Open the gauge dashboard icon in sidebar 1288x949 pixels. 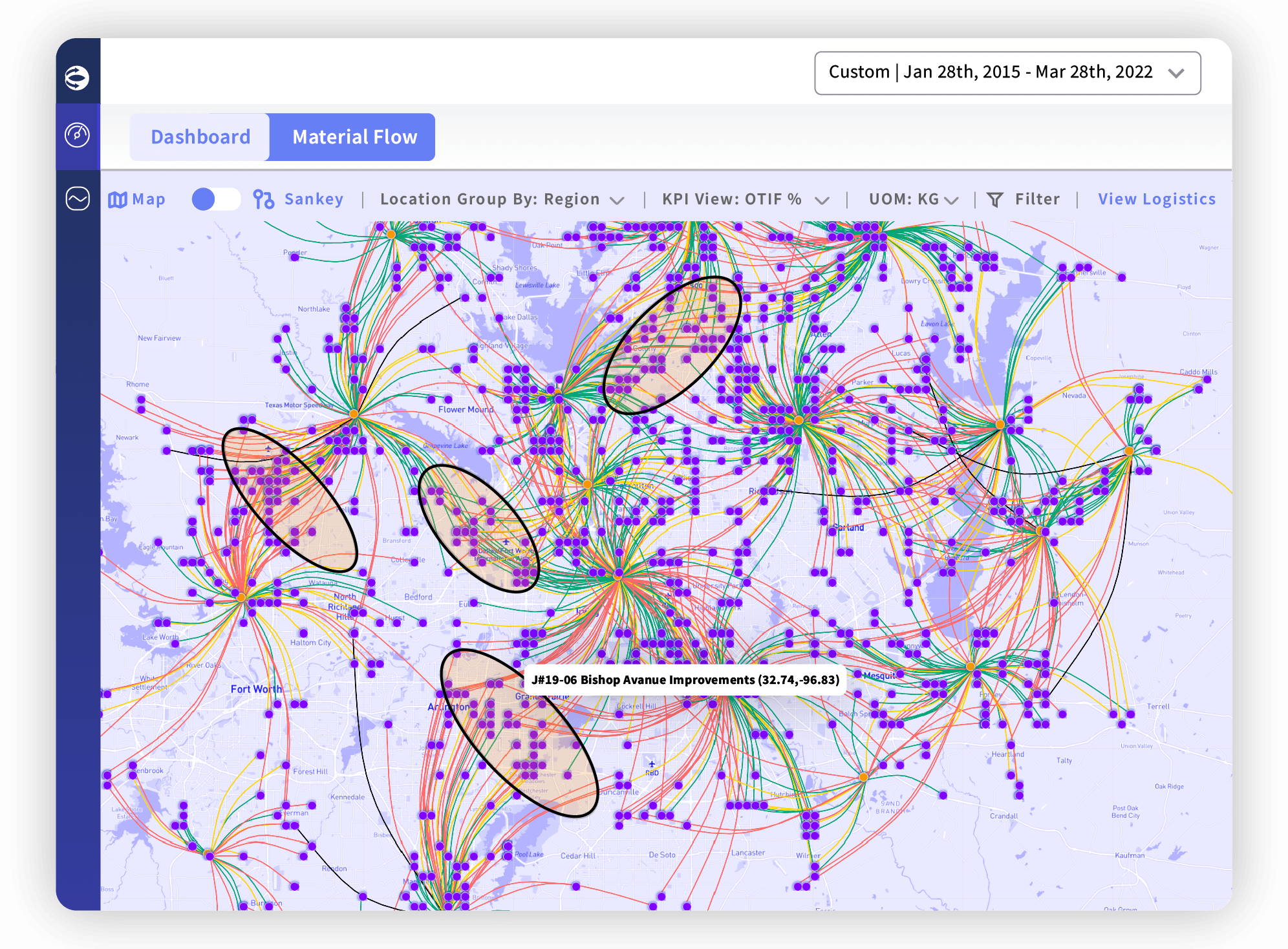tap(77, 135)
